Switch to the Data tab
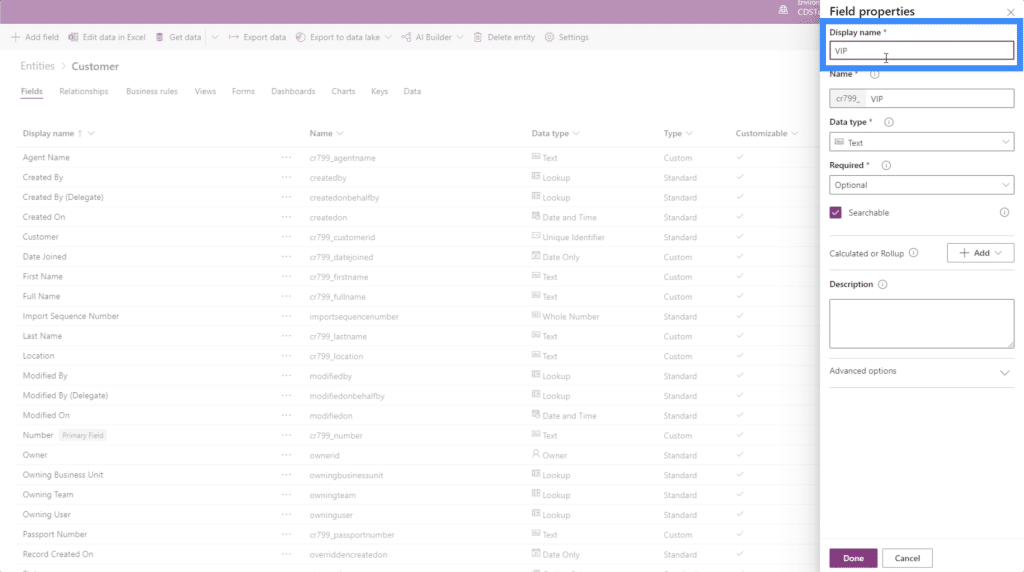Screen dimensions: 1024x572 412,91
